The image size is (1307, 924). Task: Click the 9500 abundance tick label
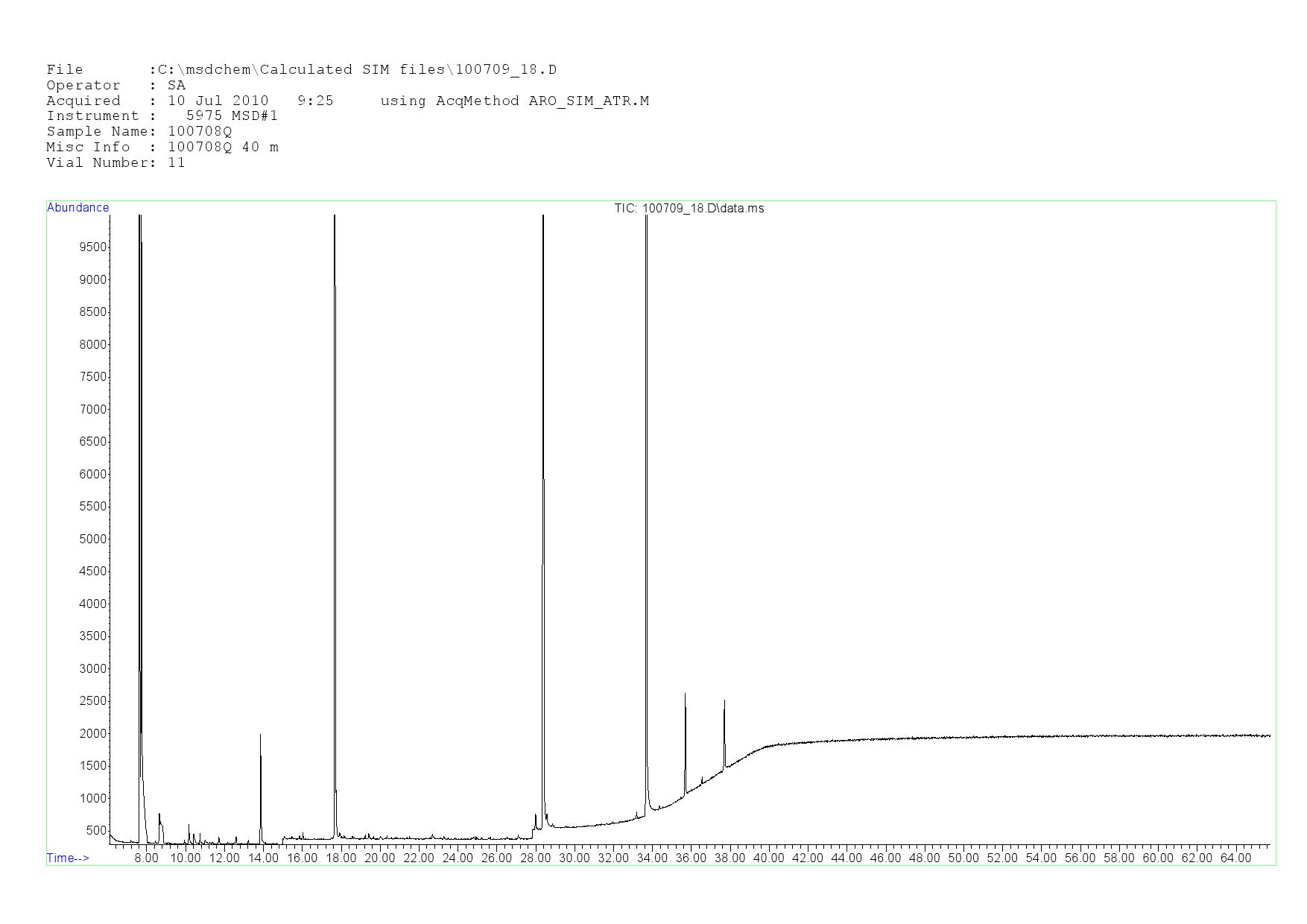pyautogui.click(x=93, y=247)
